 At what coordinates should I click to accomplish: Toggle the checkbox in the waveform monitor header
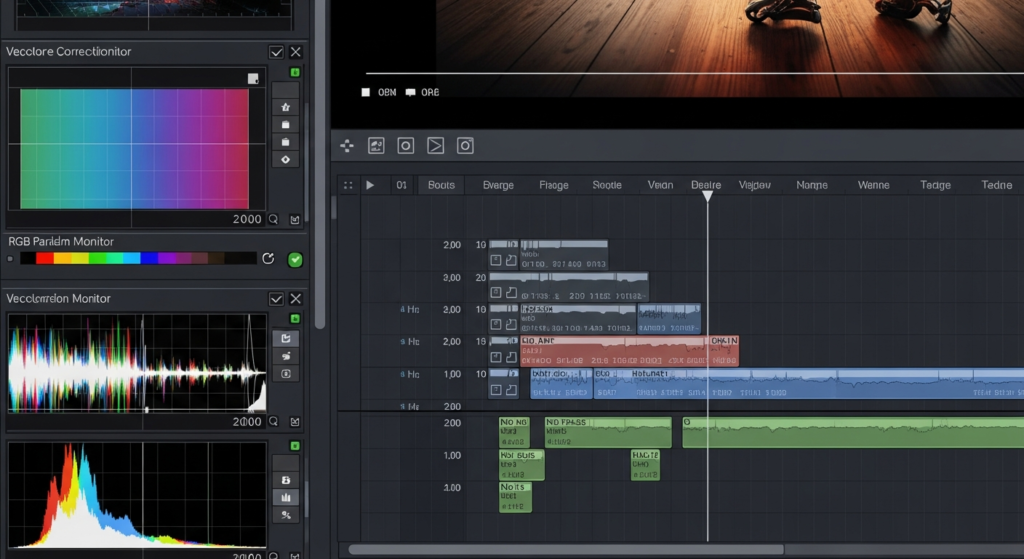pyautogui.click(x=276, y=299)
